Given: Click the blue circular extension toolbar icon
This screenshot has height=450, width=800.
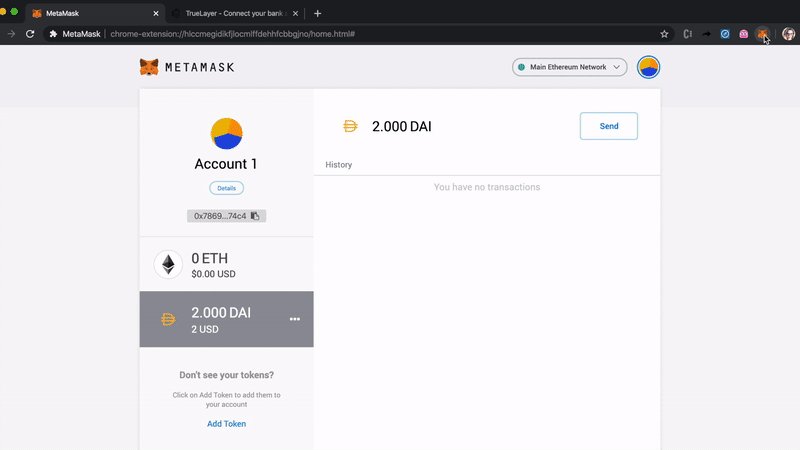Looking at the screenshot, I should click(725, 34).
